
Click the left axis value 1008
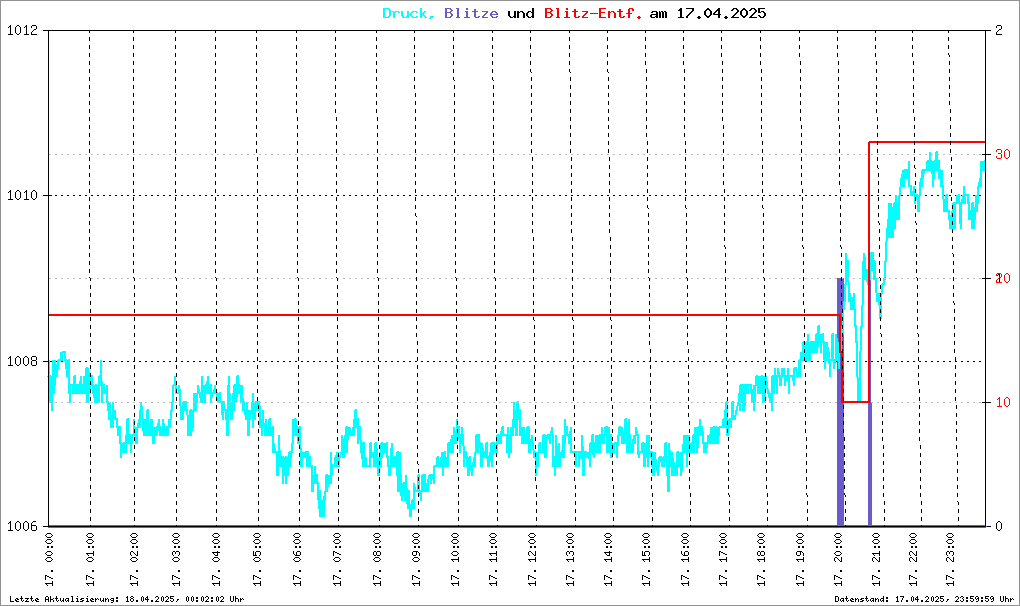click(x=22, y=362)
